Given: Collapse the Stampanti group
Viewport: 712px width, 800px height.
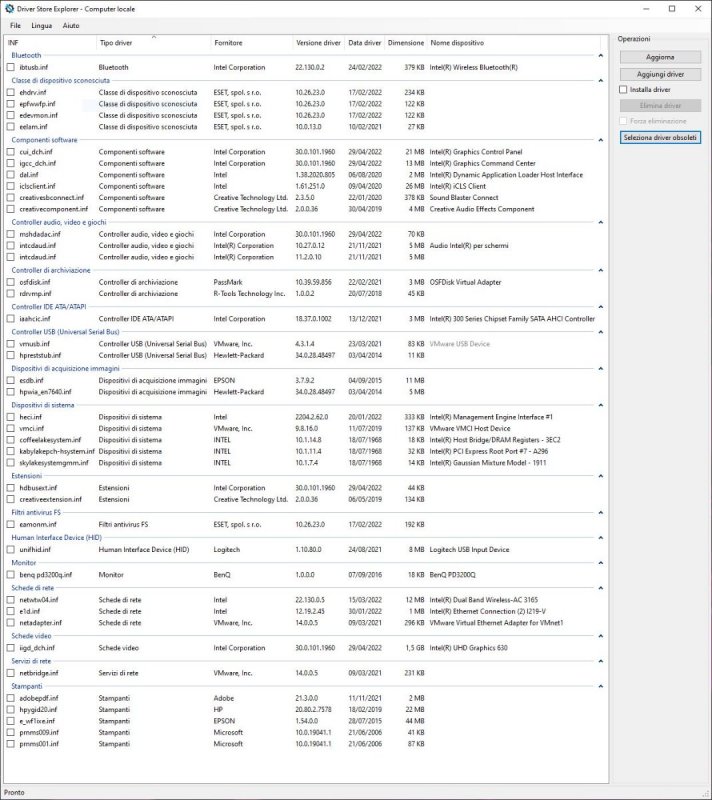Looking at the screenshot, I should (x=601, y=686).
